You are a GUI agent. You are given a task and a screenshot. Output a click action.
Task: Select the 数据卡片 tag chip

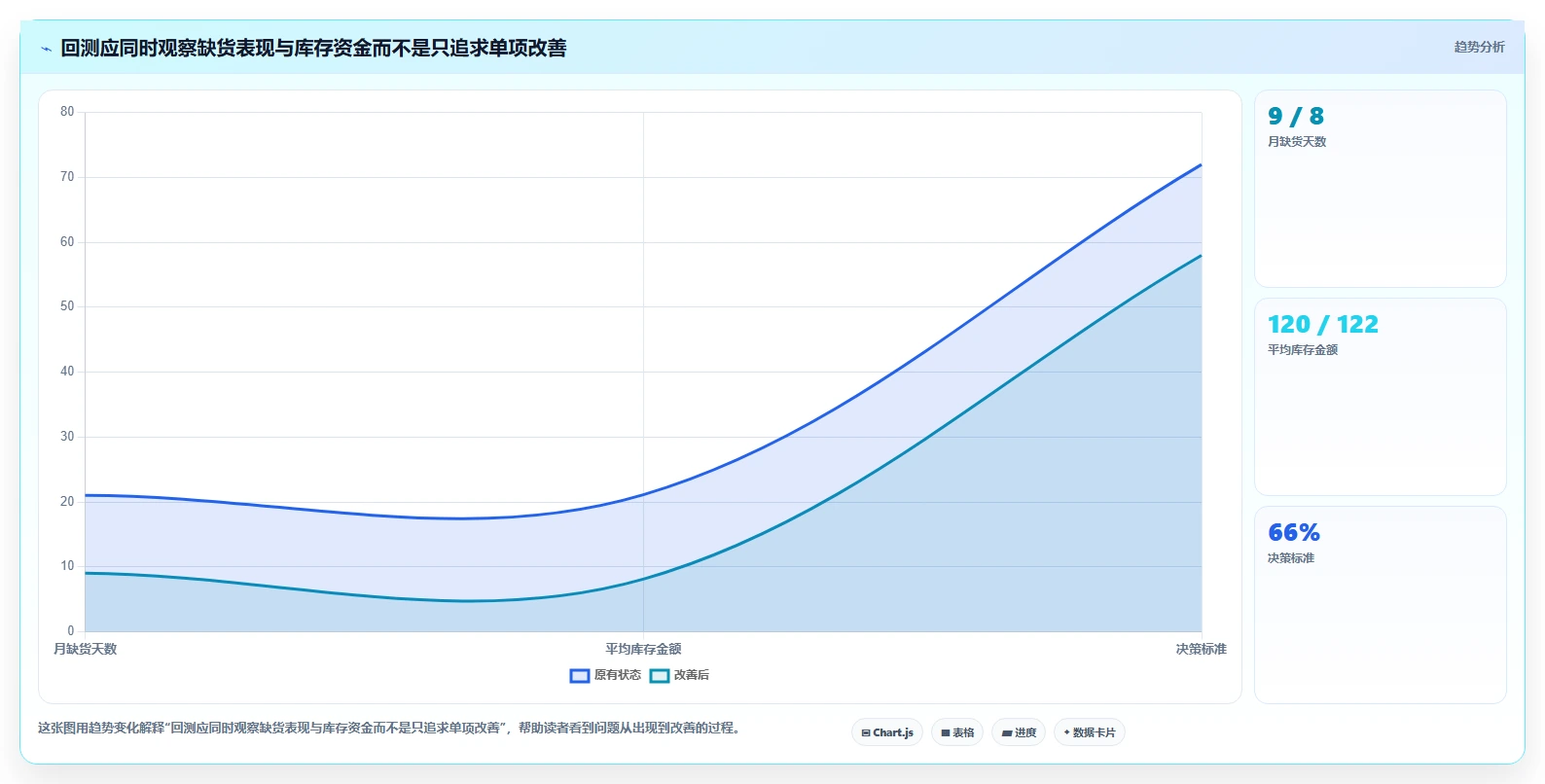(x=1090, y=732)
